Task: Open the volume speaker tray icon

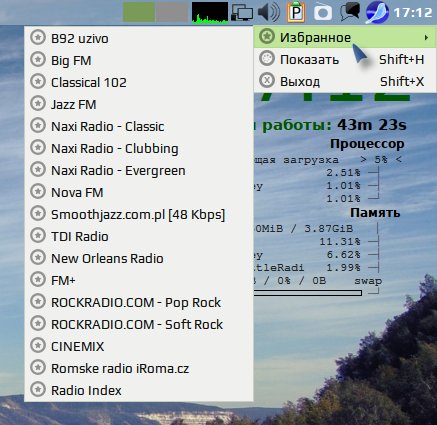Action: [269, 12]
